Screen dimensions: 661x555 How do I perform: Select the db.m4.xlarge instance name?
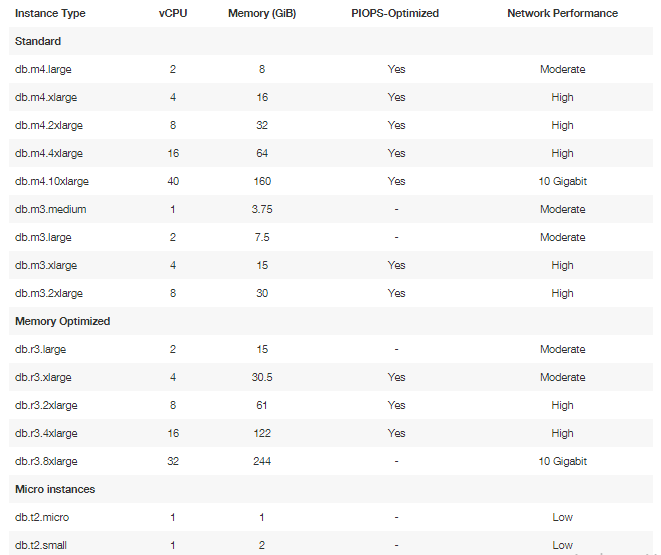(46, 97)
